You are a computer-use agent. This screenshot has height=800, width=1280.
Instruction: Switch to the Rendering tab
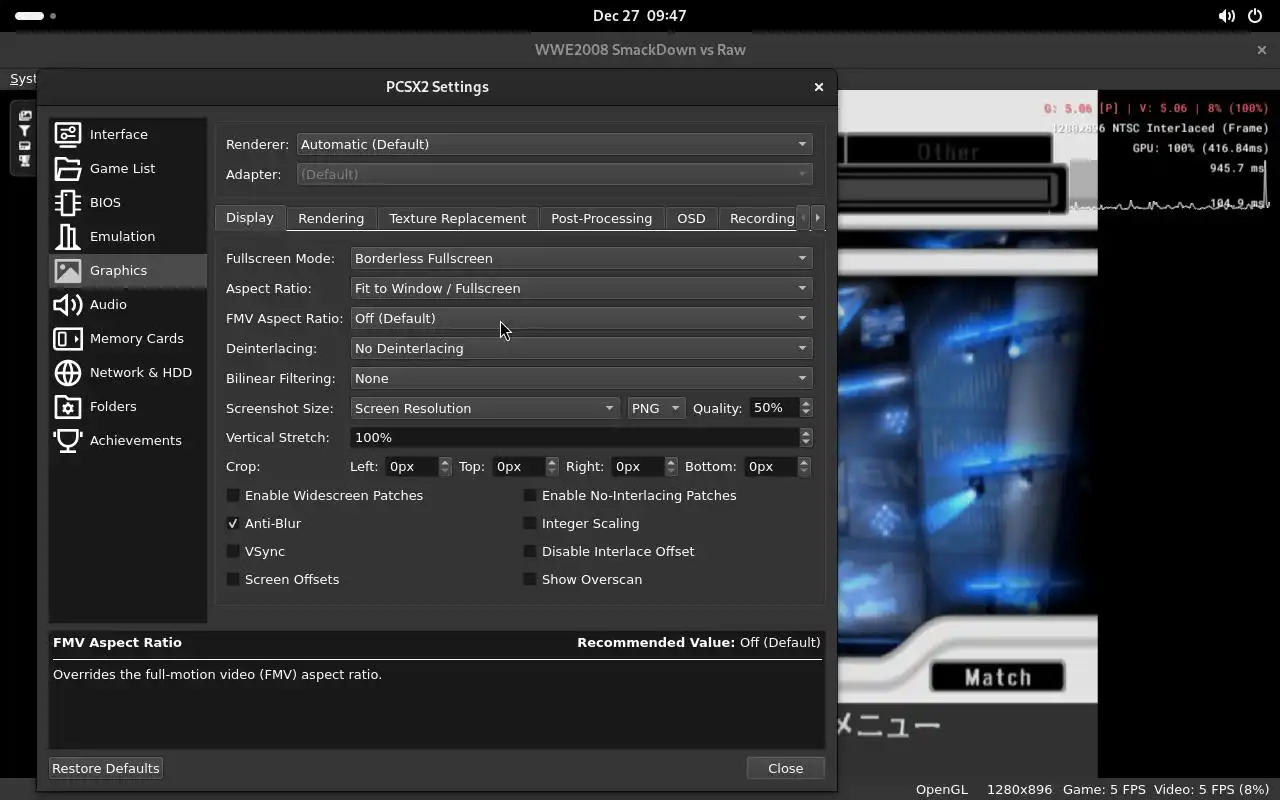(x=331, y=218)
